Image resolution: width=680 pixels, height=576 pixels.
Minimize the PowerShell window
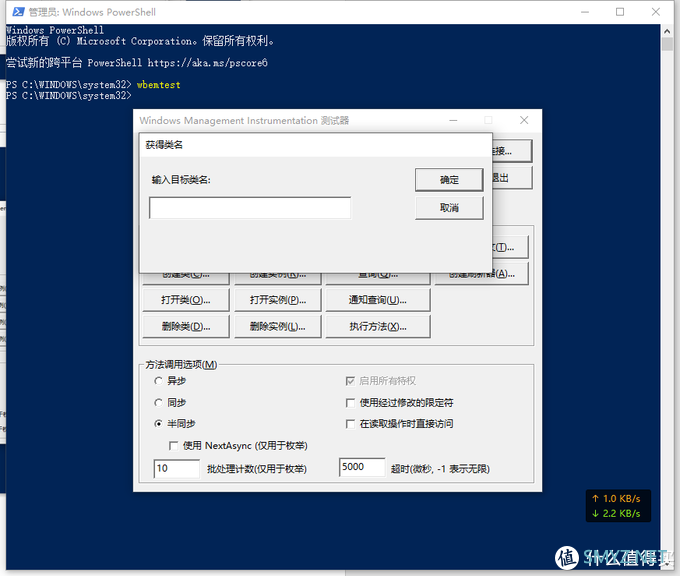tap(585, 12)
